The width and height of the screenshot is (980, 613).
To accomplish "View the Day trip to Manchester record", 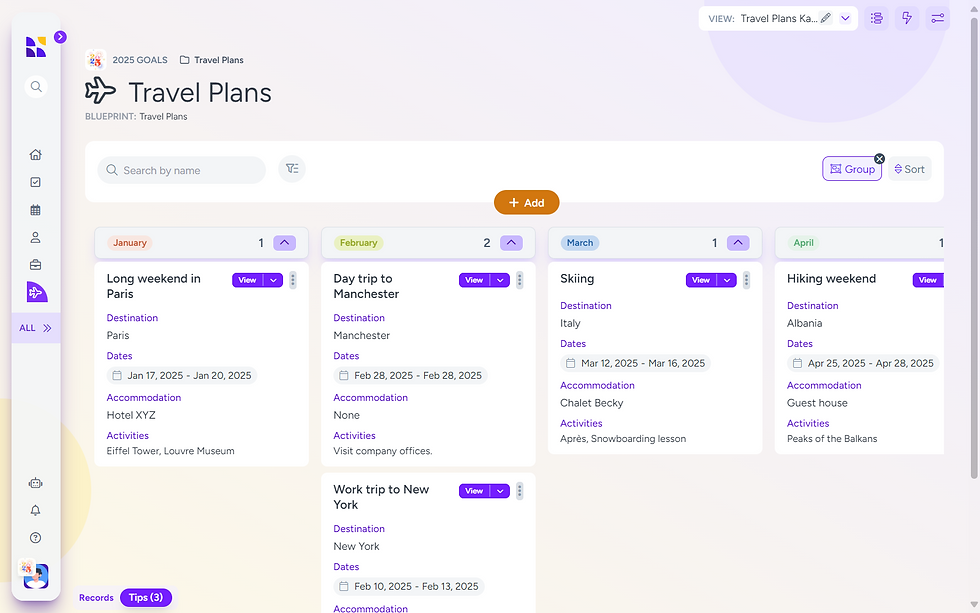I will pos(474,280).
